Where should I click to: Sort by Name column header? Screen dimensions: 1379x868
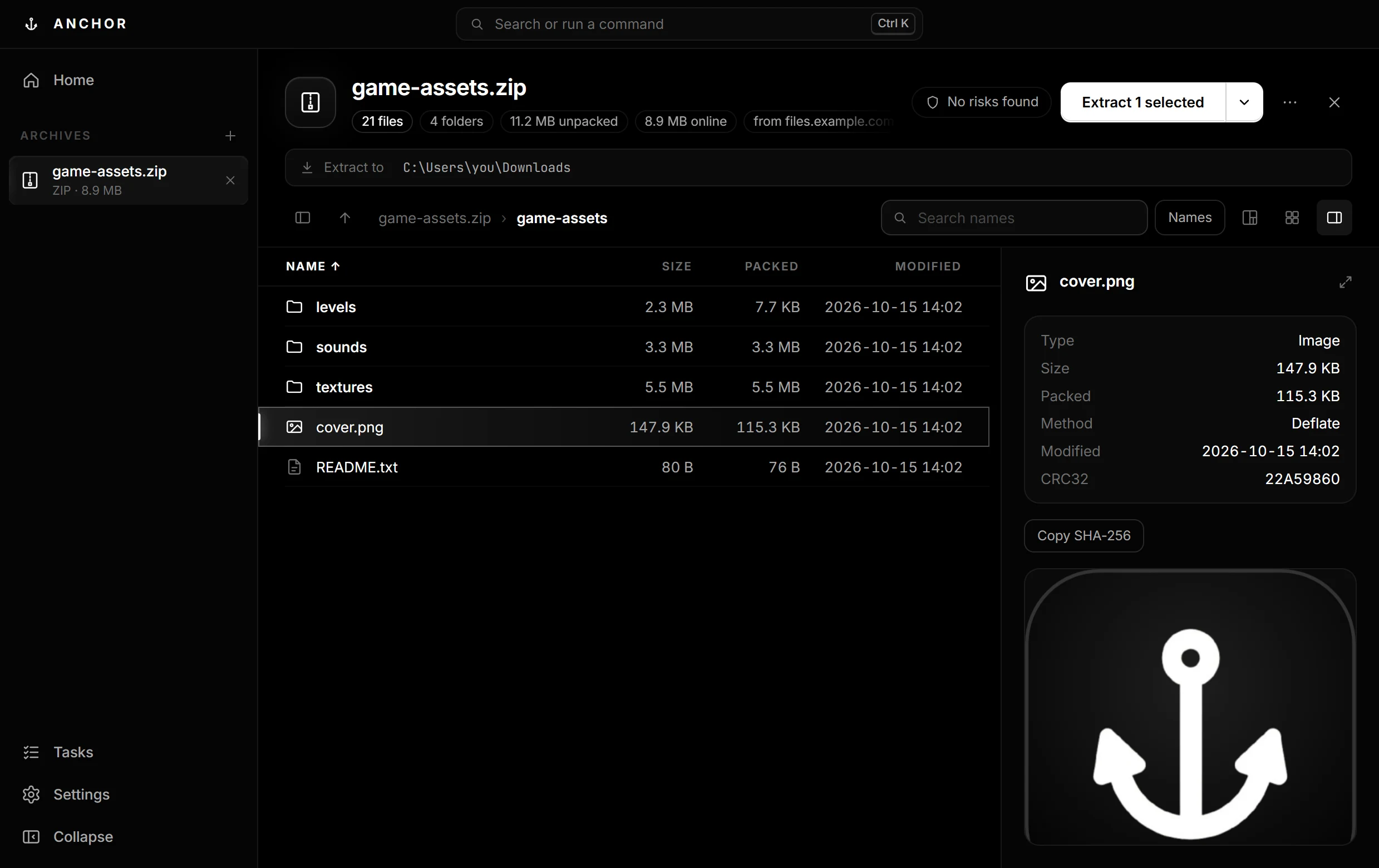point(313,266)
